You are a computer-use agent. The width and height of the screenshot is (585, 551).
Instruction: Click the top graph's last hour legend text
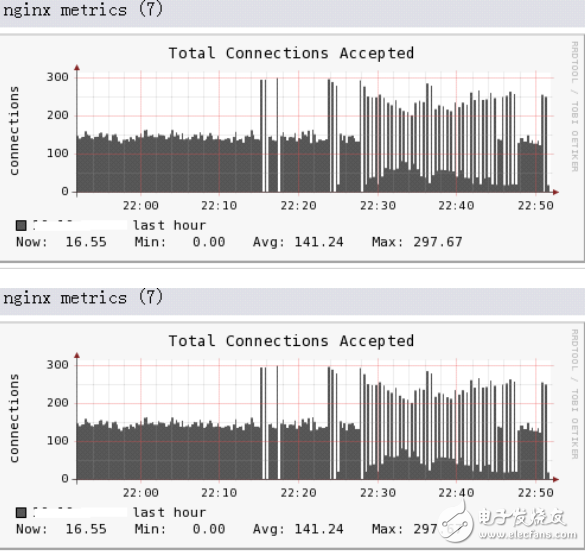(x=170, y=225)
